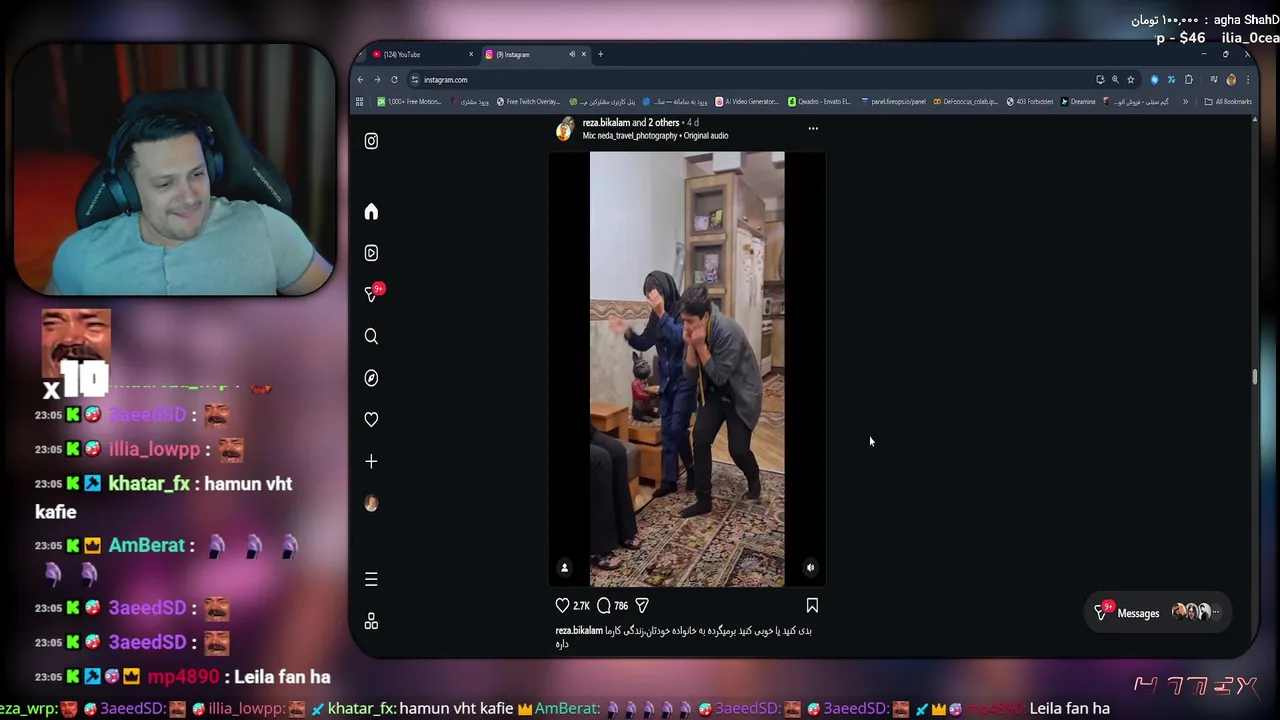Viewport: 1280px width, 720px height.
Task: Go forward in browser history
Action: pyautogui.click(x=377, y=80)
